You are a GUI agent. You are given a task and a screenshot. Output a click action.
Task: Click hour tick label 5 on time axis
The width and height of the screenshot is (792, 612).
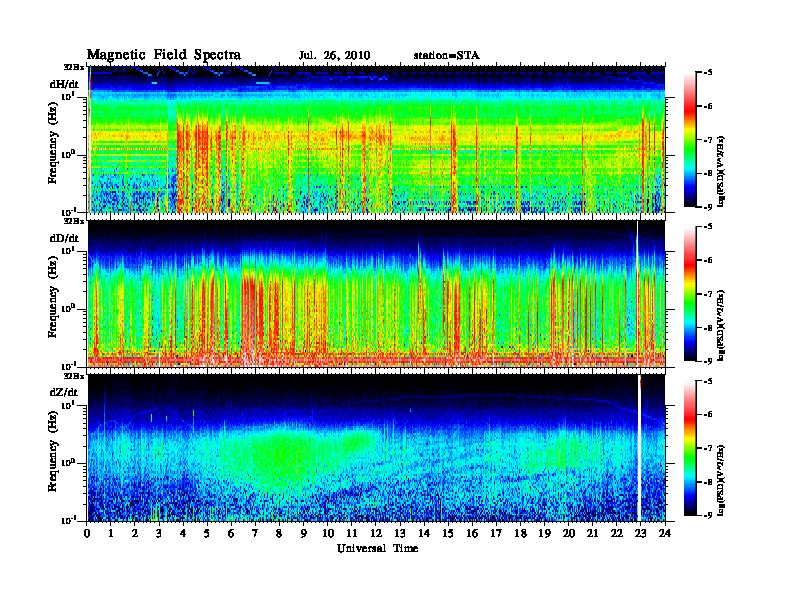pos(207,534)
